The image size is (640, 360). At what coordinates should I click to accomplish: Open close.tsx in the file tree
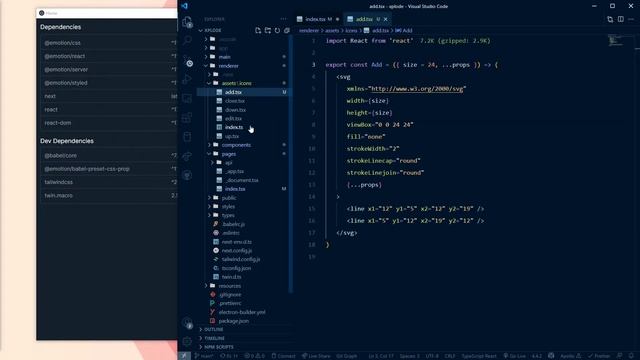[x=235, y=101]
